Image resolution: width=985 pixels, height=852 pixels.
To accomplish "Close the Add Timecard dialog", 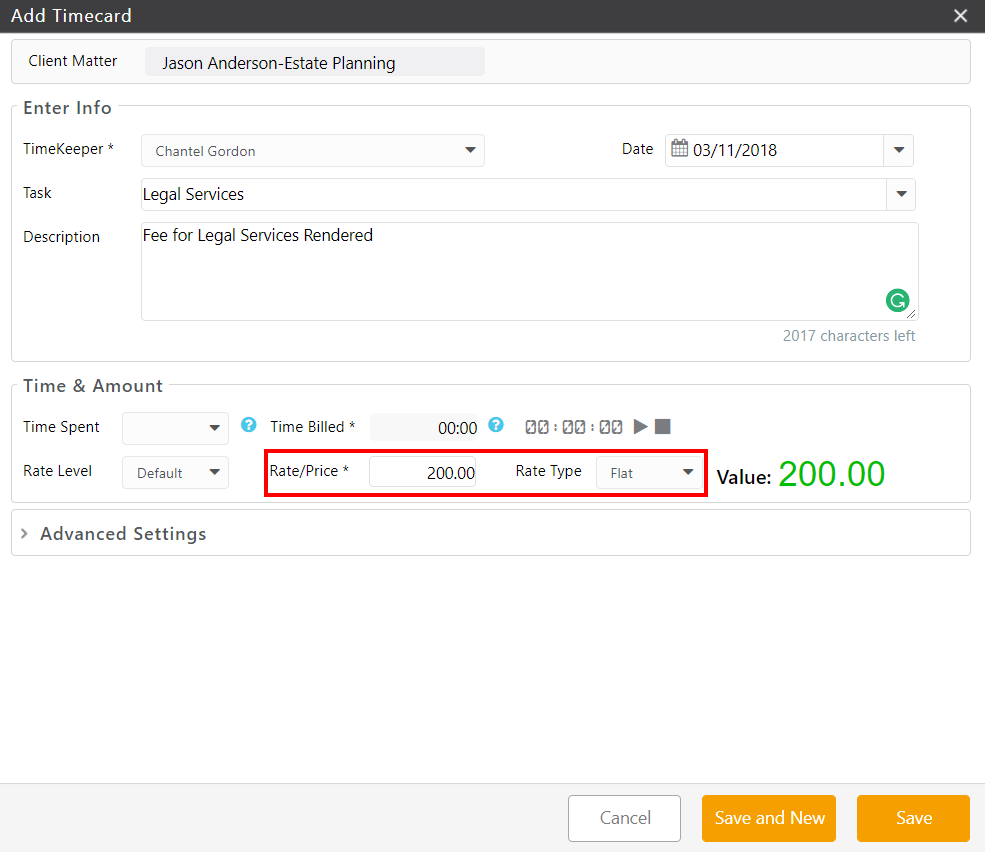I will click(x=960, y=16).
